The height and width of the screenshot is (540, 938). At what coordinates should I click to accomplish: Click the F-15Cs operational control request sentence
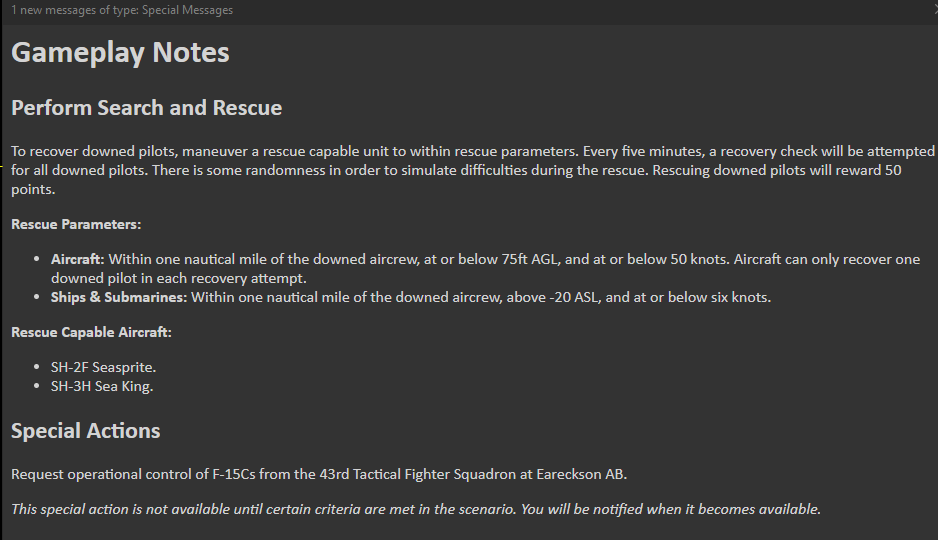click(x=319, y=474)
